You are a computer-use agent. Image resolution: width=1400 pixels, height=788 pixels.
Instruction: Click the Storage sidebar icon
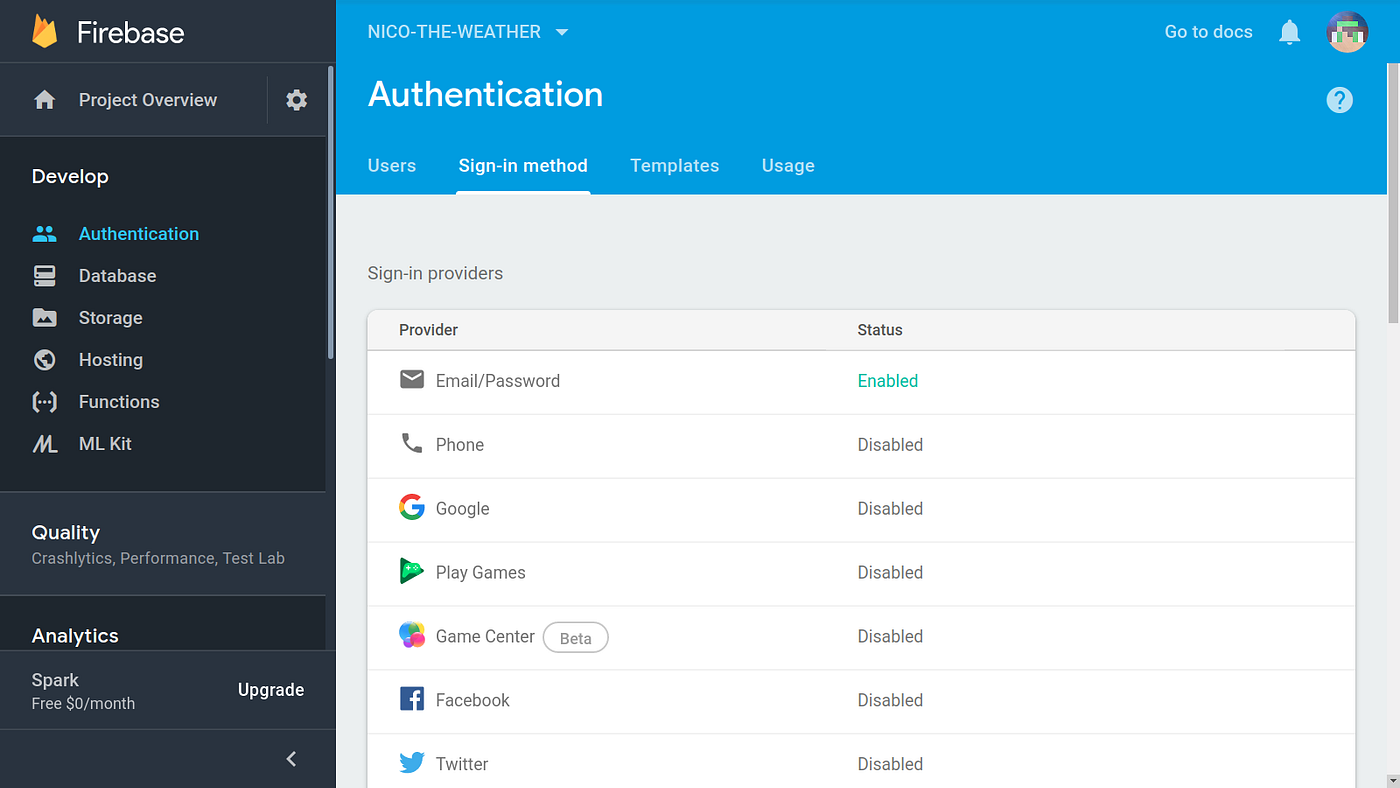44,317
